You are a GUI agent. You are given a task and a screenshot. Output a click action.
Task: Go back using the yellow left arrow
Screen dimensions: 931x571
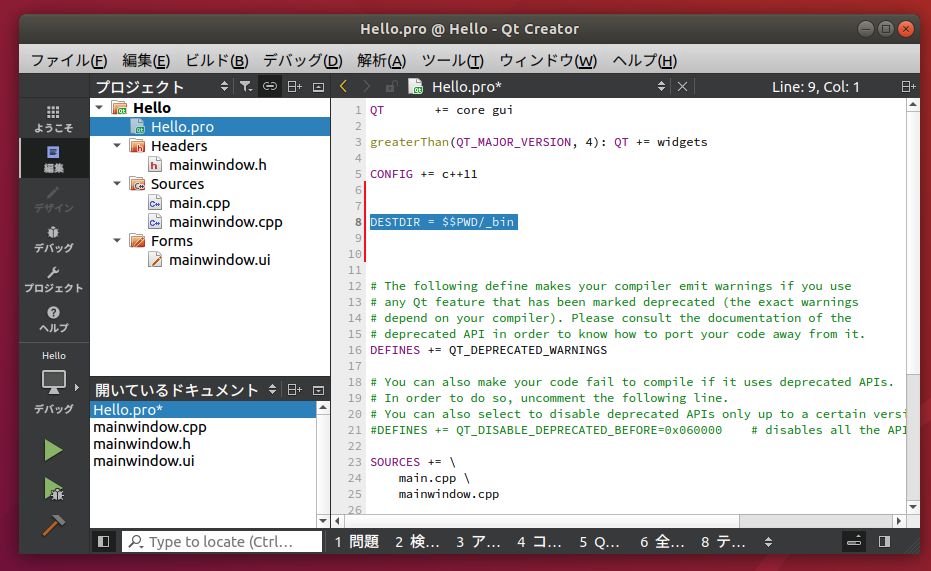343,87
